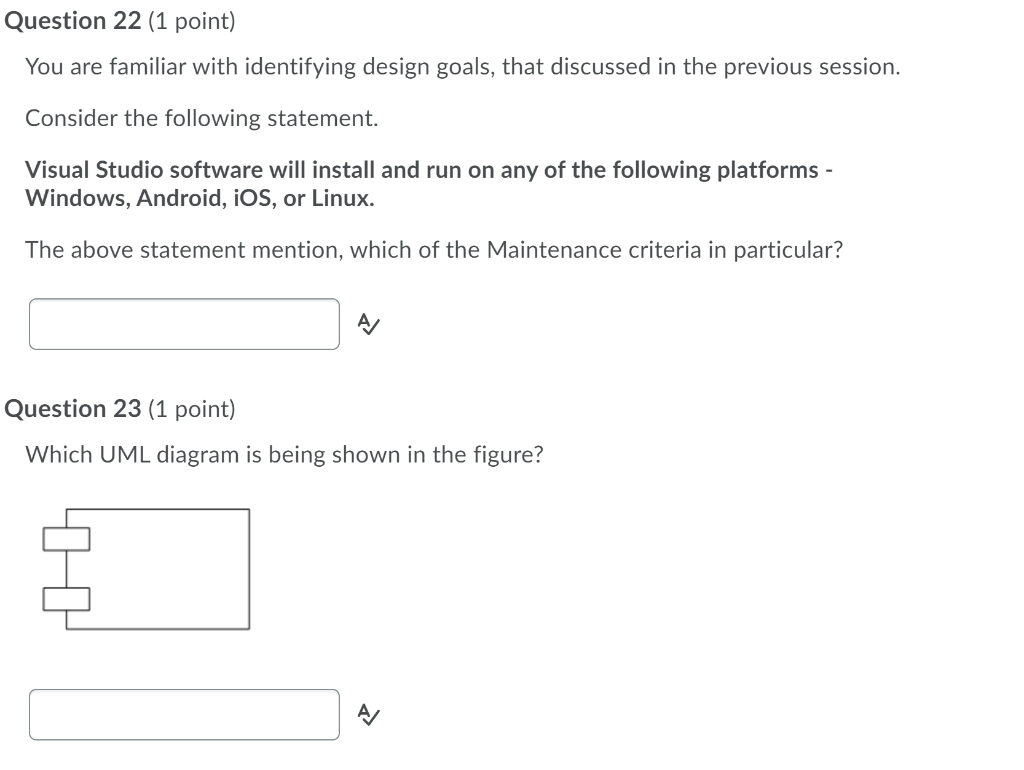Click the Maintenance criteria question text
Viewport: 1024px width, 770px height.
(x=435, y=250)
